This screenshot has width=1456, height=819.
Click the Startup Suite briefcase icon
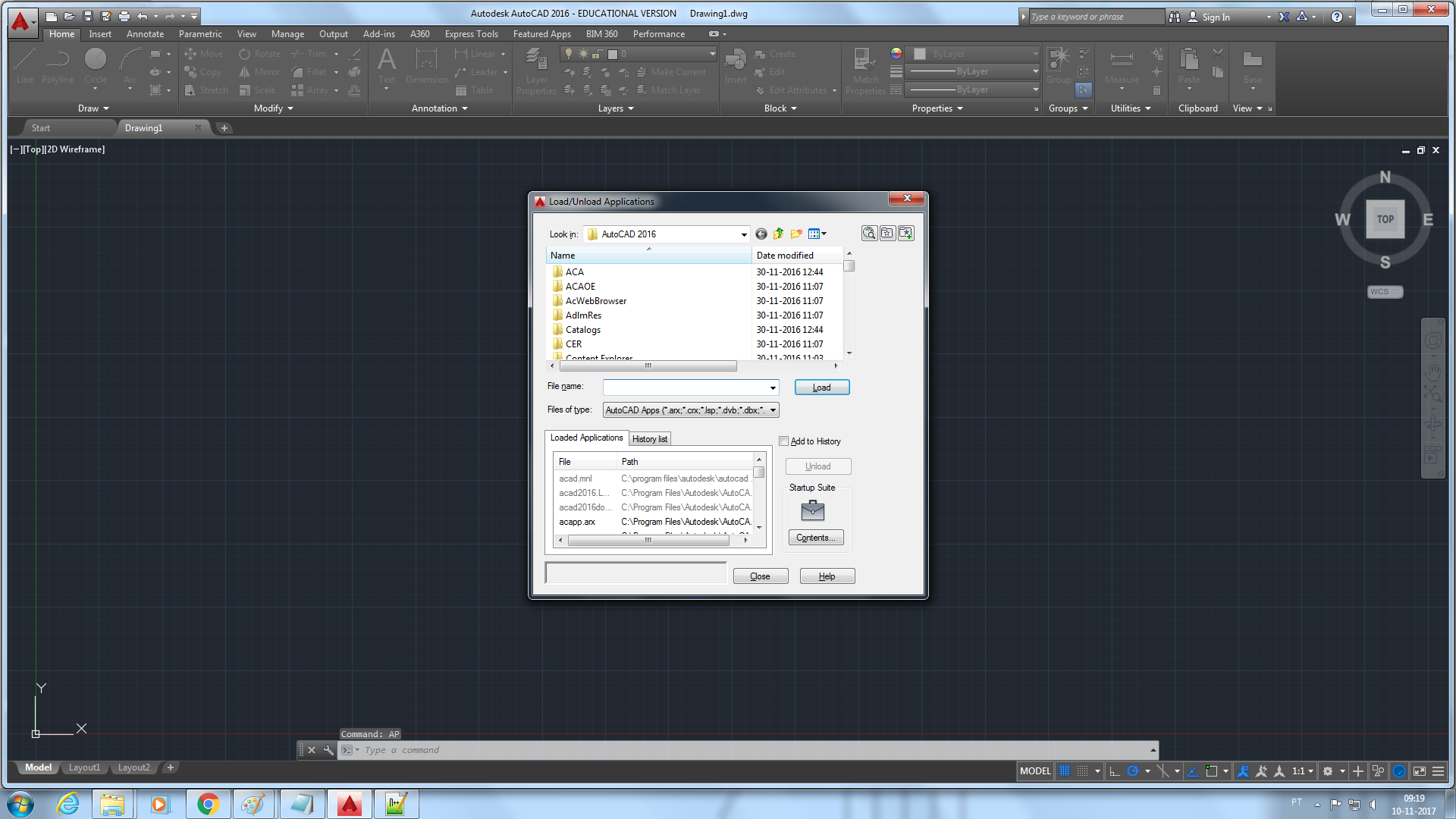tap(812, 510)
